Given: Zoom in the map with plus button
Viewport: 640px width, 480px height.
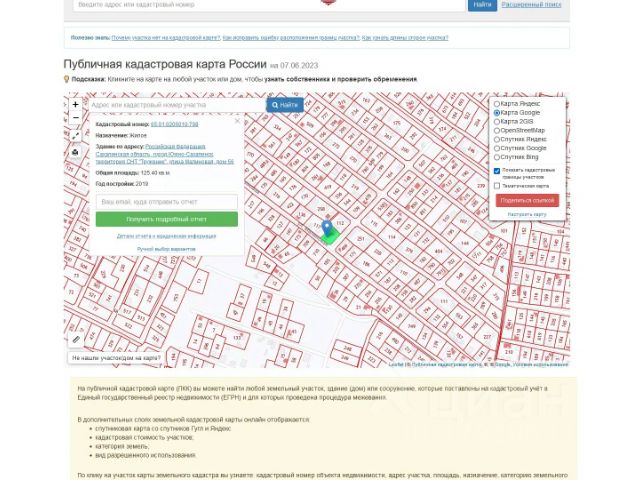Looking at the screenshot, I should [76, 104].
